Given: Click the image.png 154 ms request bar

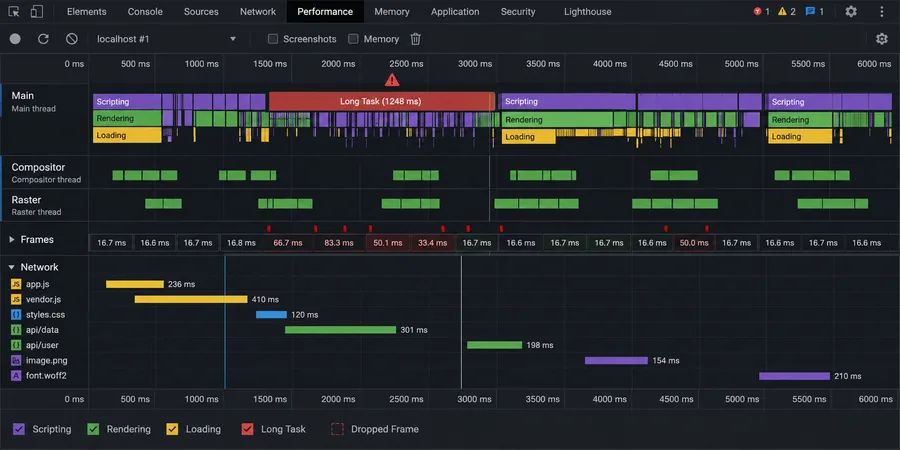Looking at the screenshot, I should [616, 361].
